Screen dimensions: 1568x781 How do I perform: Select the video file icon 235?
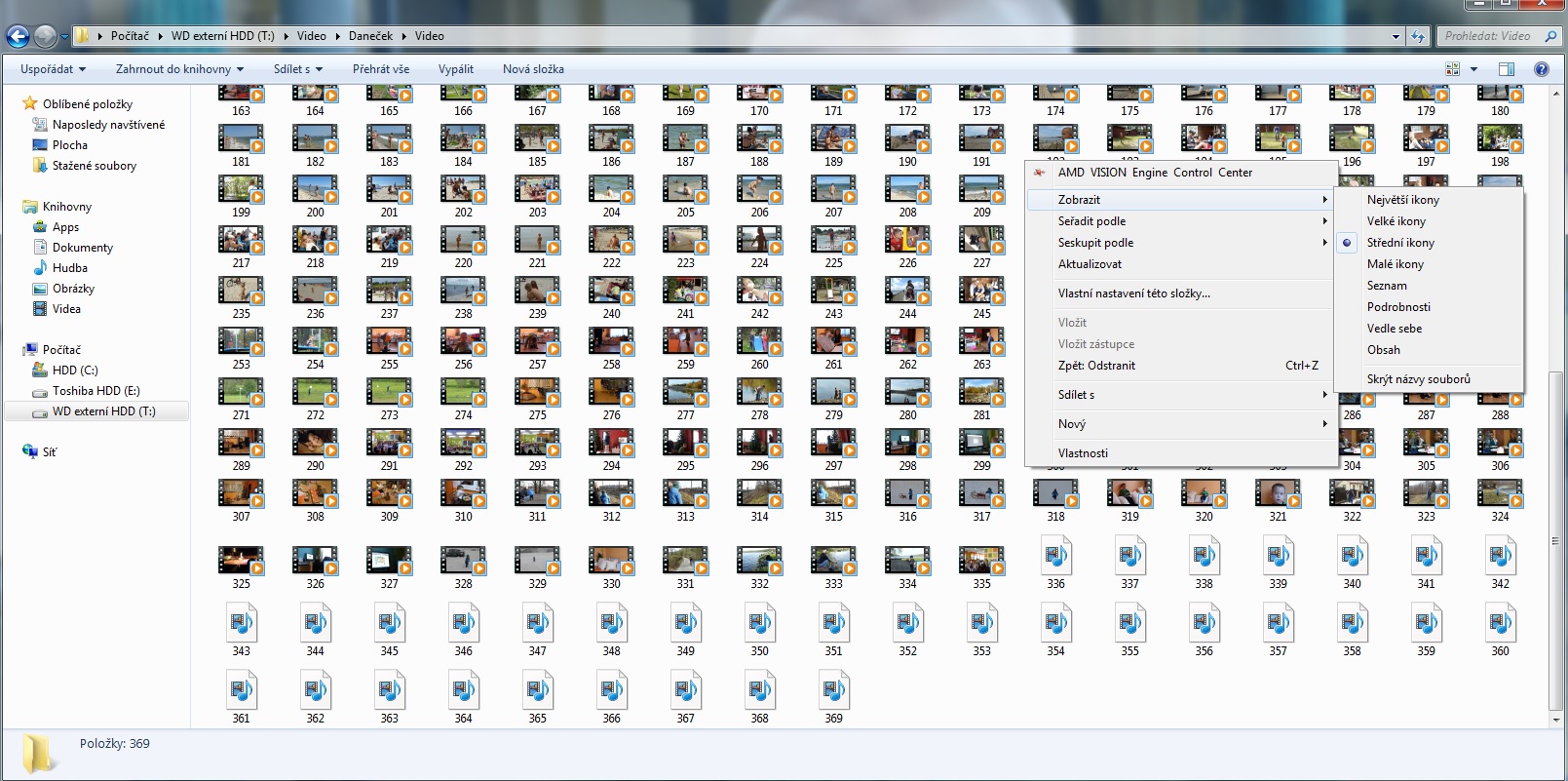coord(241,291)
